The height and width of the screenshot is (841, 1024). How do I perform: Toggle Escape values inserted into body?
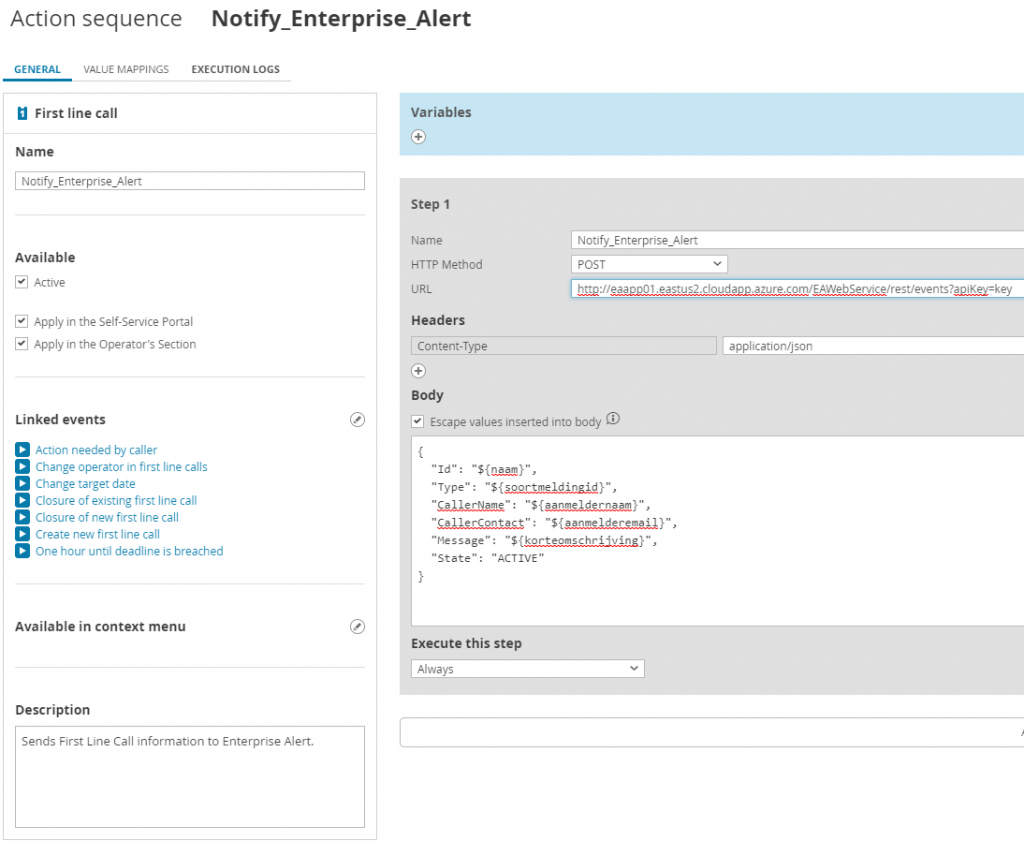coord(417,420)
